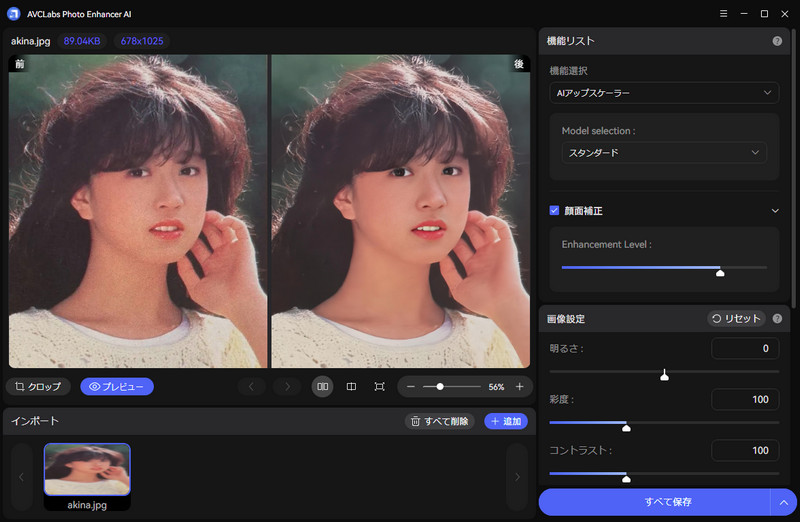Click the 89.04KB file size label

tap(82, 41)
